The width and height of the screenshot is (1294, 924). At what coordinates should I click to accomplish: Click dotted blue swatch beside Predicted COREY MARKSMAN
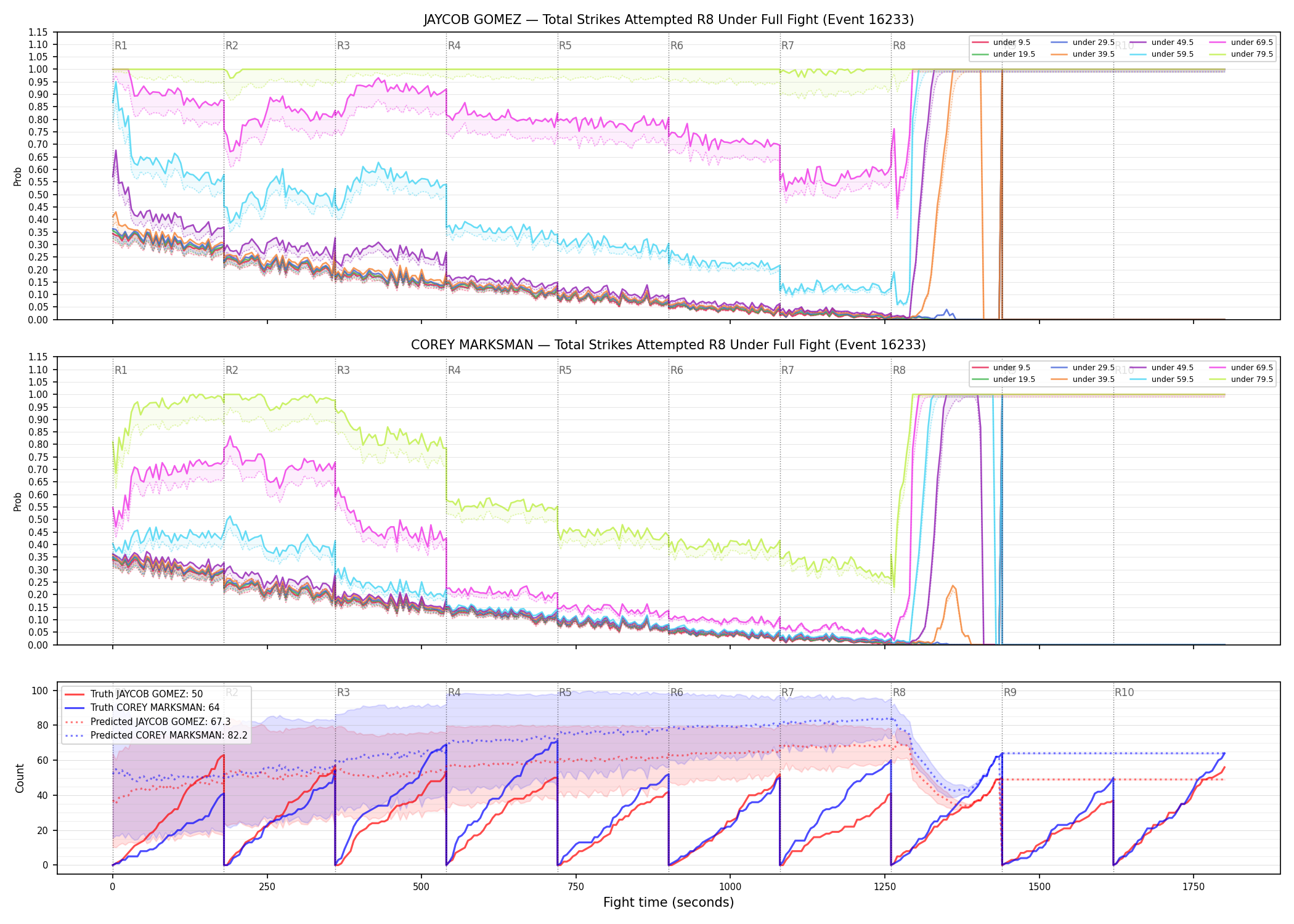(x=75, y=736)
